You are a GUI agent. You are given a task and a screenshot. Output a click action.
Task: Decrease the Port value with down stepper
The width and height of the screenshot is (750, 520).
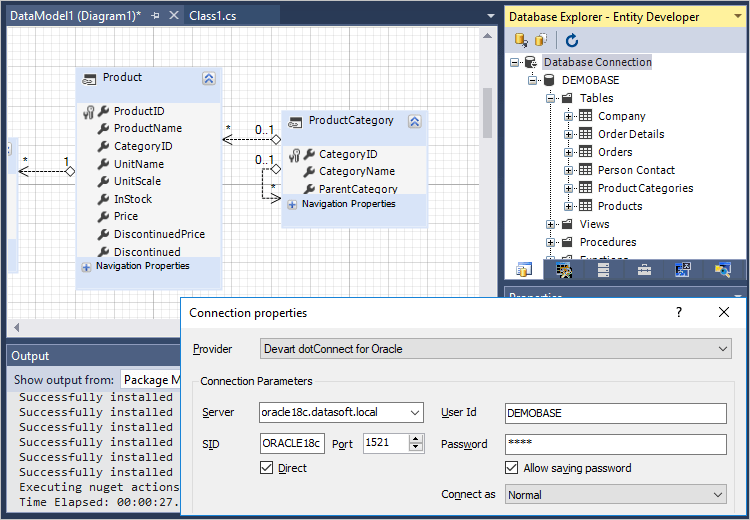(x=416, y=448)
